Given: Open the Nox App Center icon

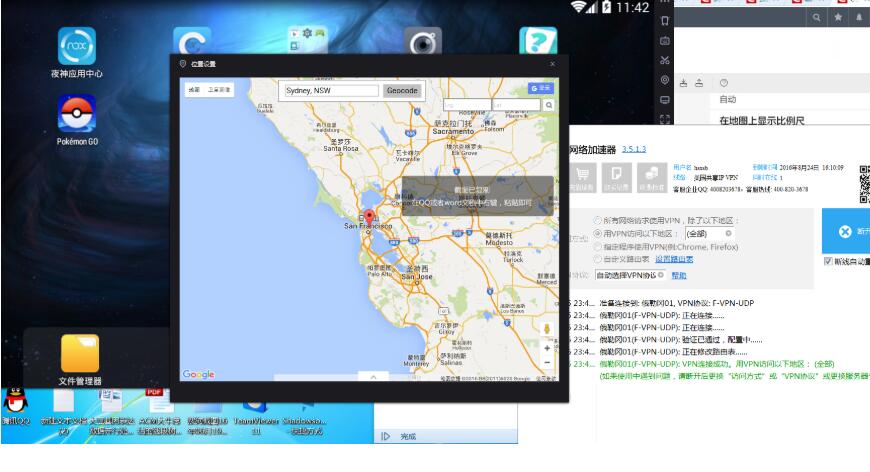Looking at the screenshot, I should pos(77,47).
